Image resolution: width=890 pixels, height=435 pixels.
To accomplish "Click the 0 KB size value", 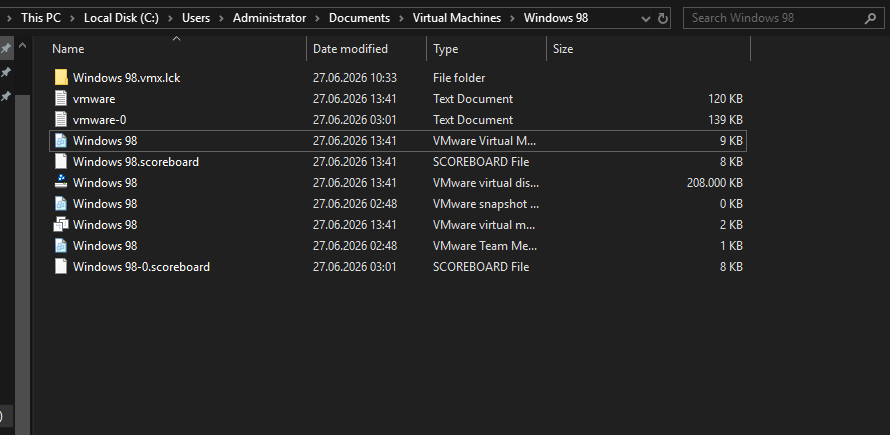I will click(x=731, y=203).
